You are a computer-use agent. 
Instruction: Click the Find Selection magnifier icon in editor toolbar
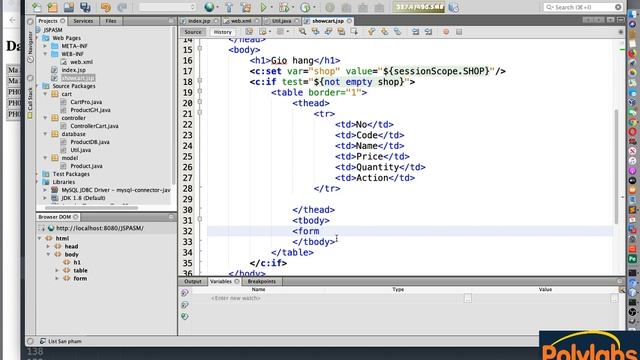point(302,31)
